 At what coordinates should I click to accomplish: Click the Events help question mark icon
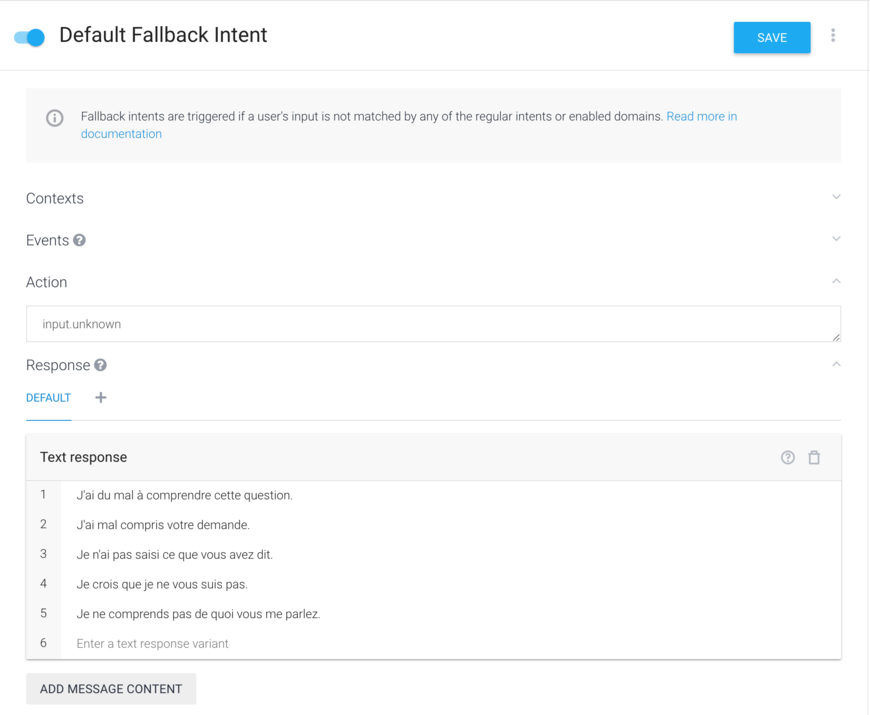pyautogui.click(x=79, y=240)
